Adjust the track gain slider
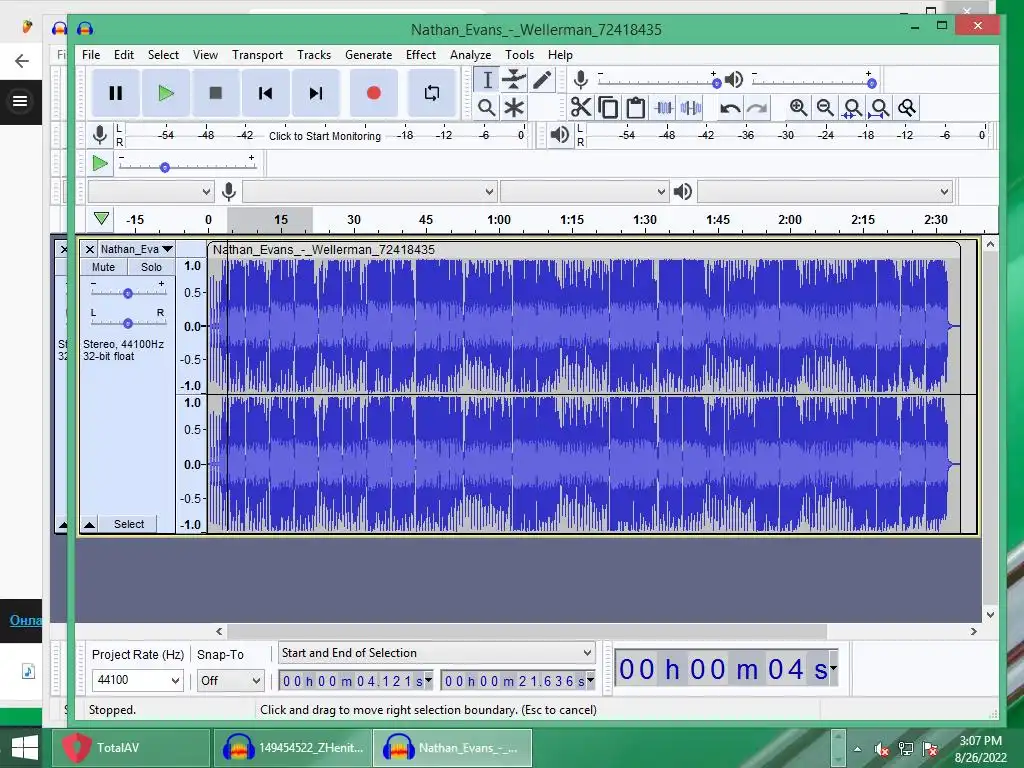Image resolution: width=1024 pixels, height=768 pixels. coord(127,293)
